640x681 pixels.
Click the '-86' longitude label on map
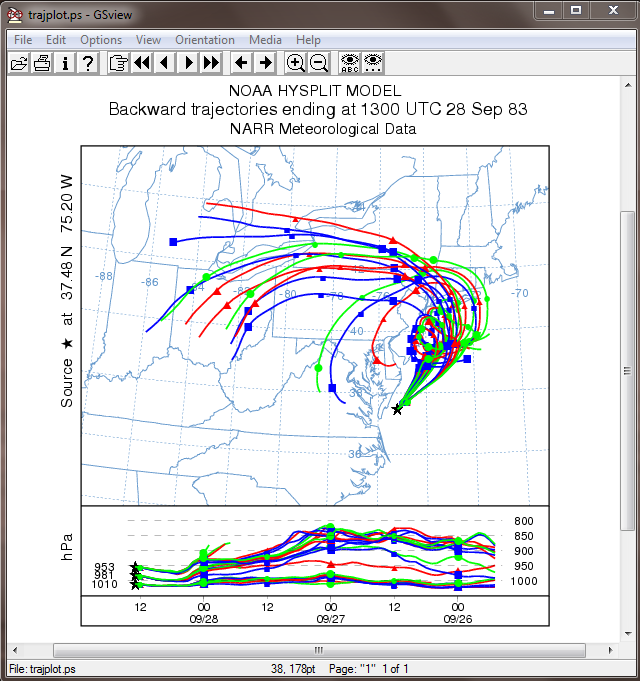pyautogui.click(x=150, y=282)
